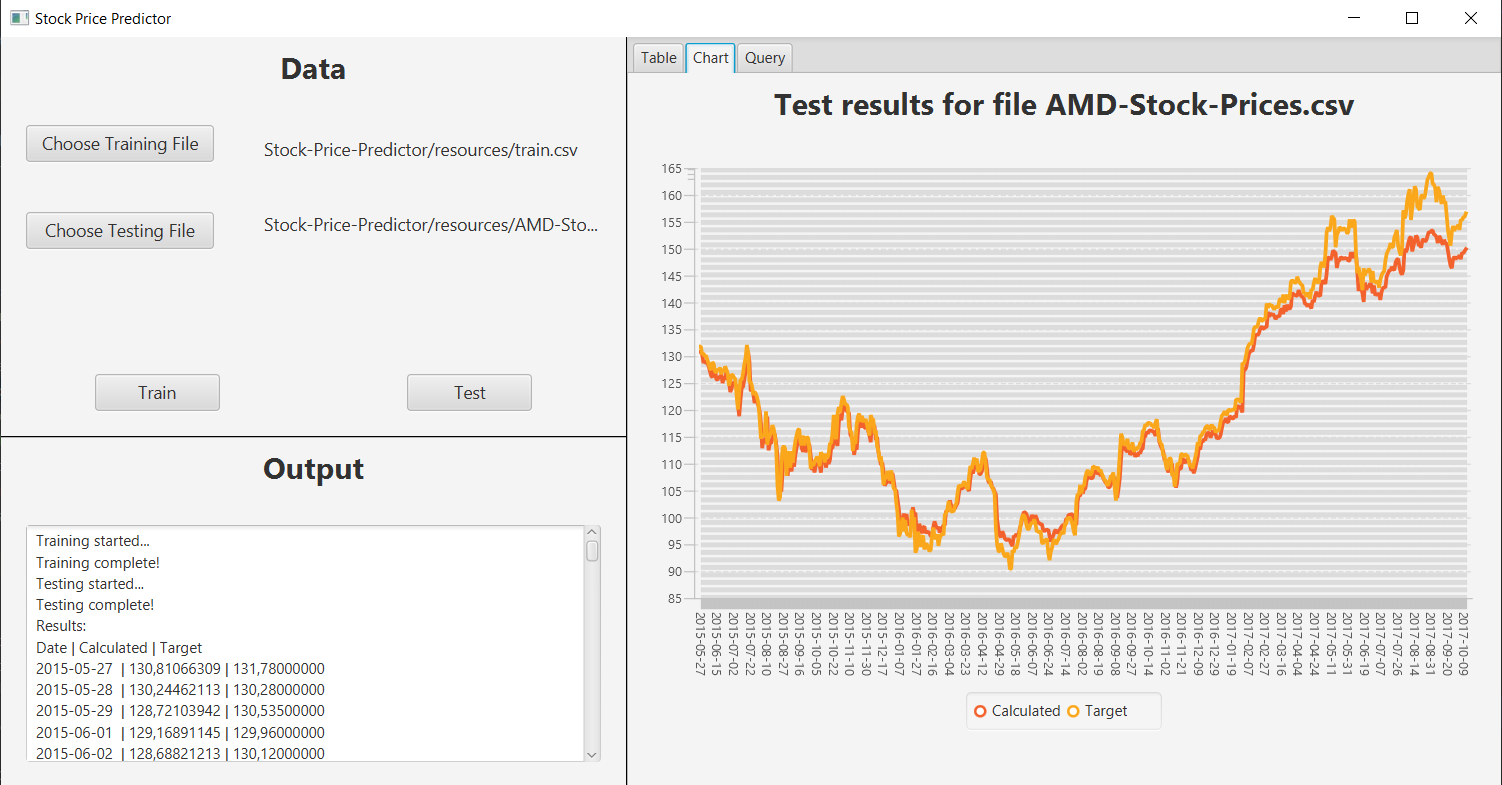Select the train.csv file path text

coord(420,149)
